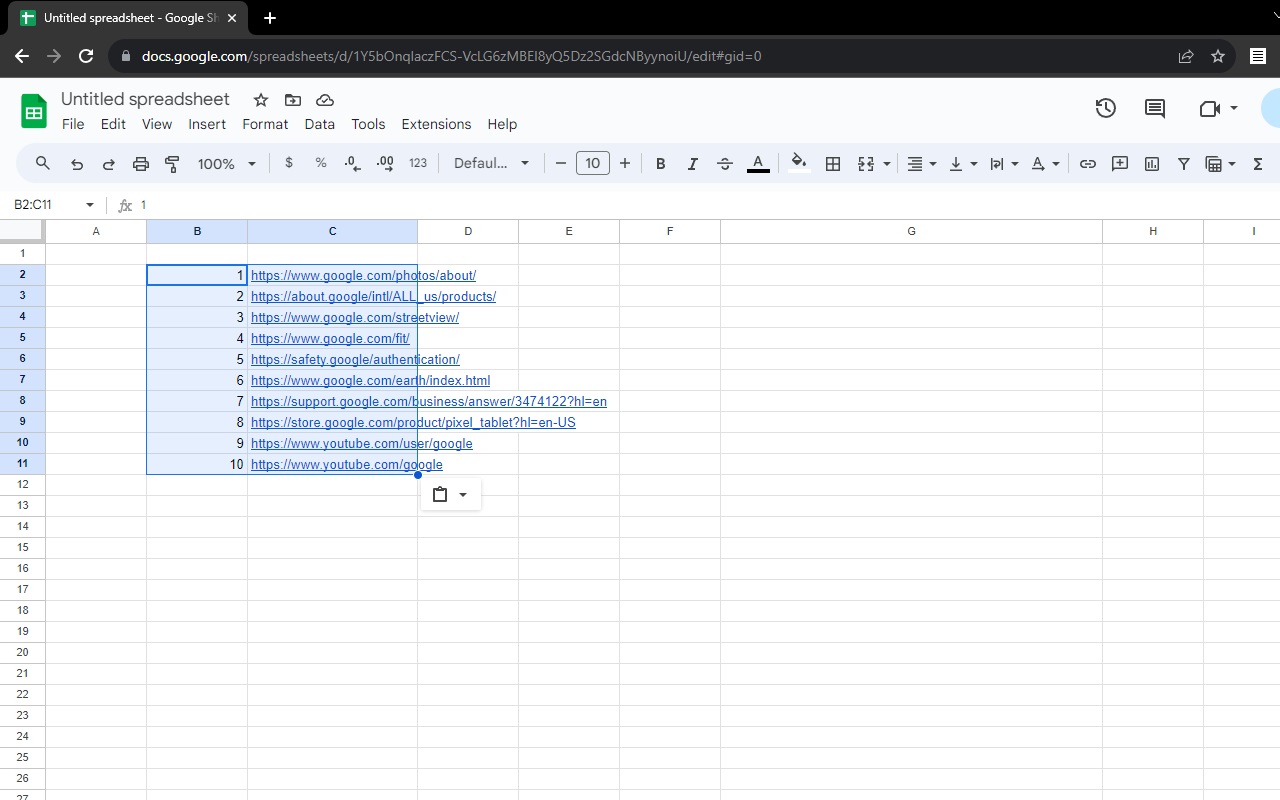Click the youtube.com/user/google link

tap(361, 443)
